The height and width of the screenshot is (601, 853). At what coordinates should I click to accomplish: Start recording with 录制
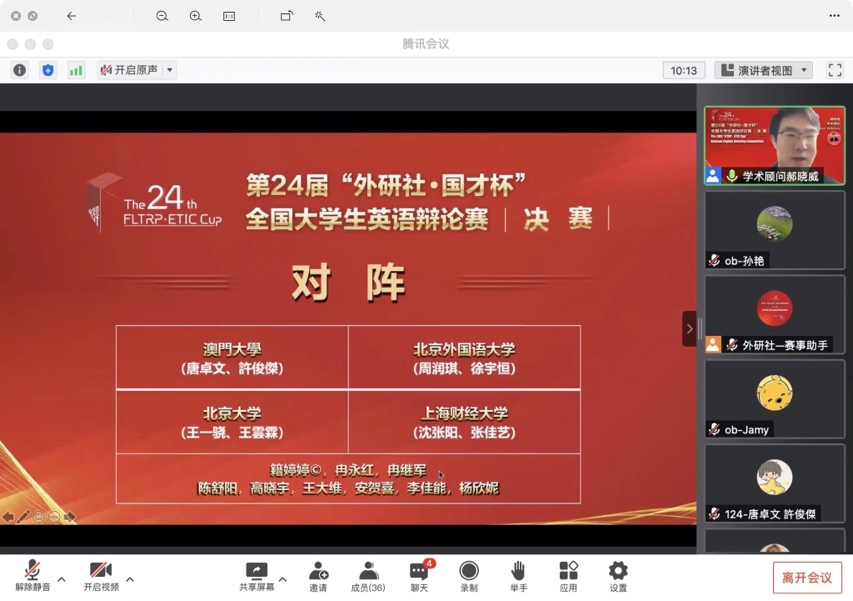(468, 576)
